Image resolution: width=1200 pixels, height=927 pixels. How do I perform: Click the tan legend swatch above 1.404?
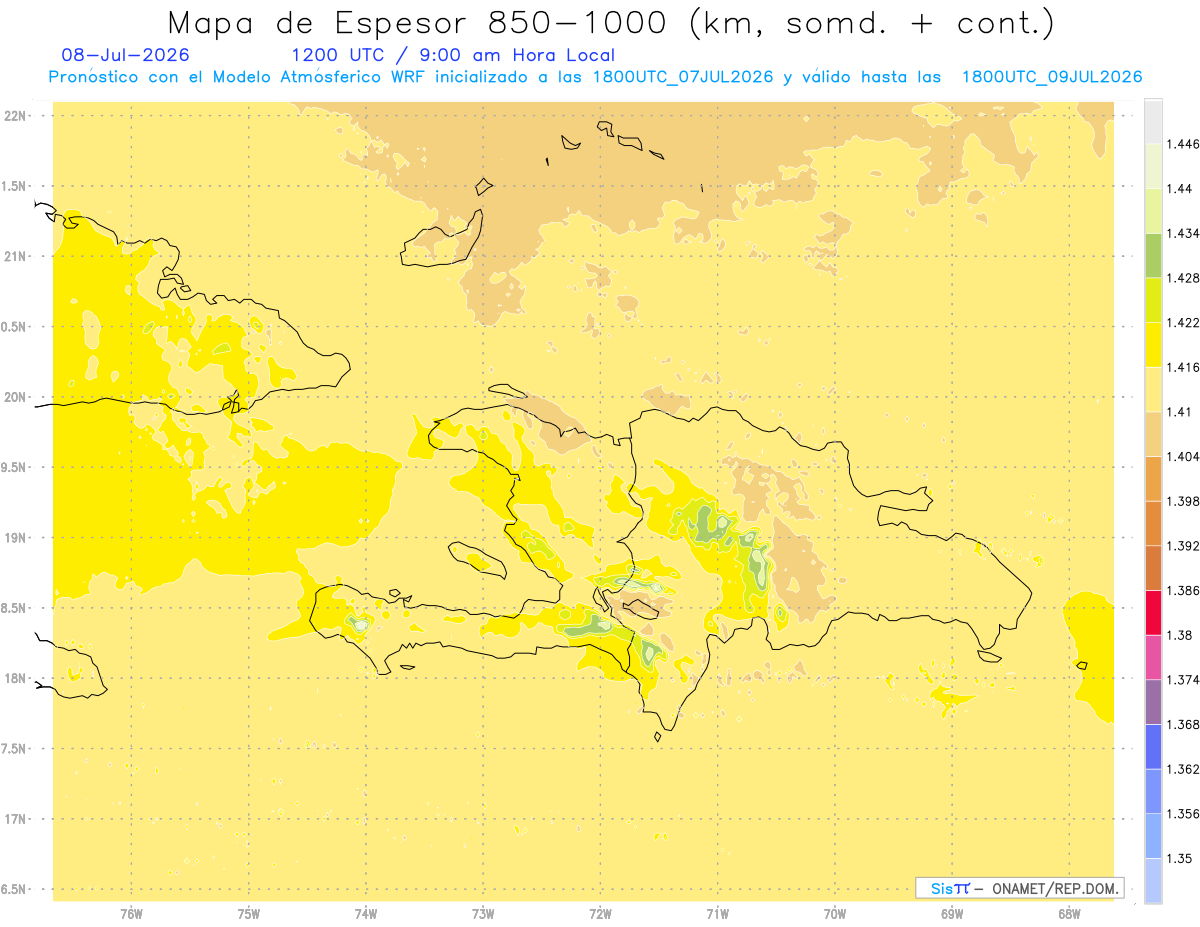[1153, 434]
